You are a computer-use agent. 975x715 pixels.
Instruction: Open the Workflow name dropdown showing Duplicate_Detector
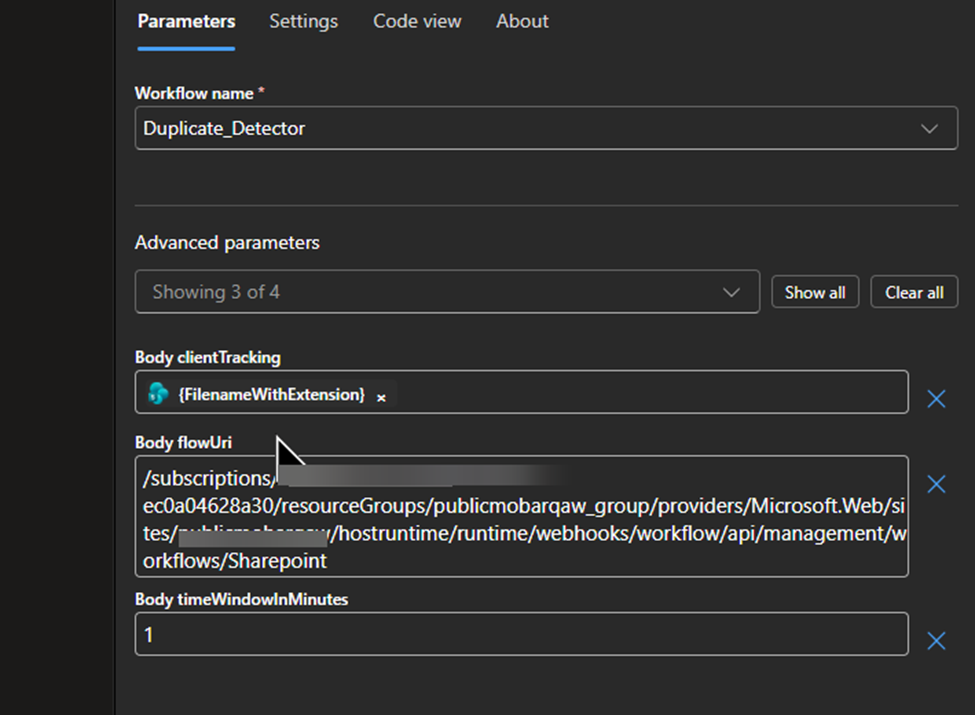tap(520, 129)
